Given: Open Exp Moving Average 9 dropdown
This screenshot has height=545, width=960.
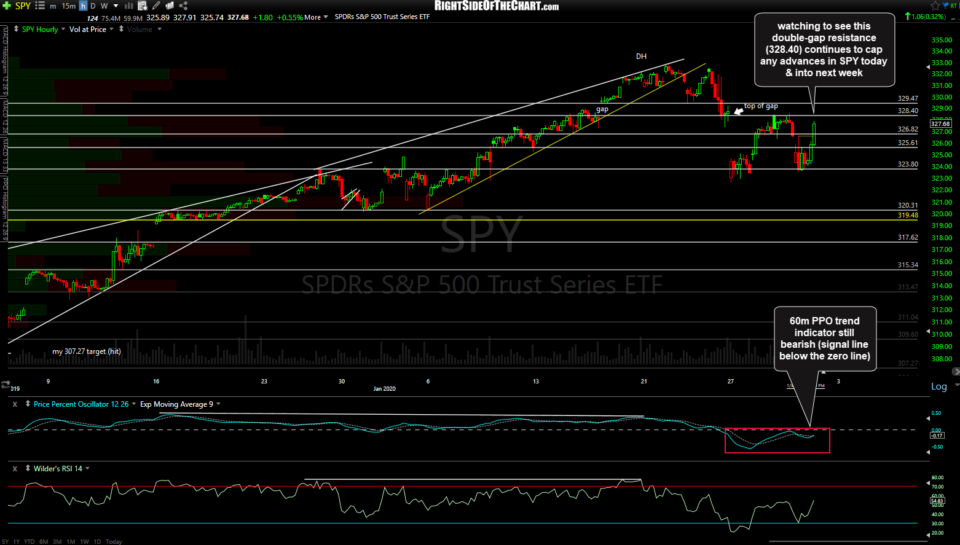Looking at the screenshot, I should click(219, 404).
